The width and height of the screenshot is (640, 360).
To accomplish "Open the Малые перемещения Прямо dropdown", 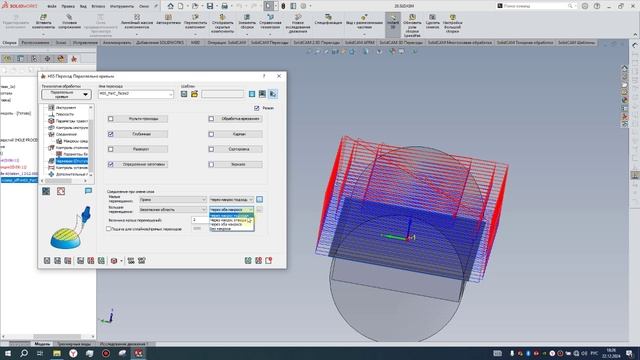I will pyautogui.click(x=173, y=200).
